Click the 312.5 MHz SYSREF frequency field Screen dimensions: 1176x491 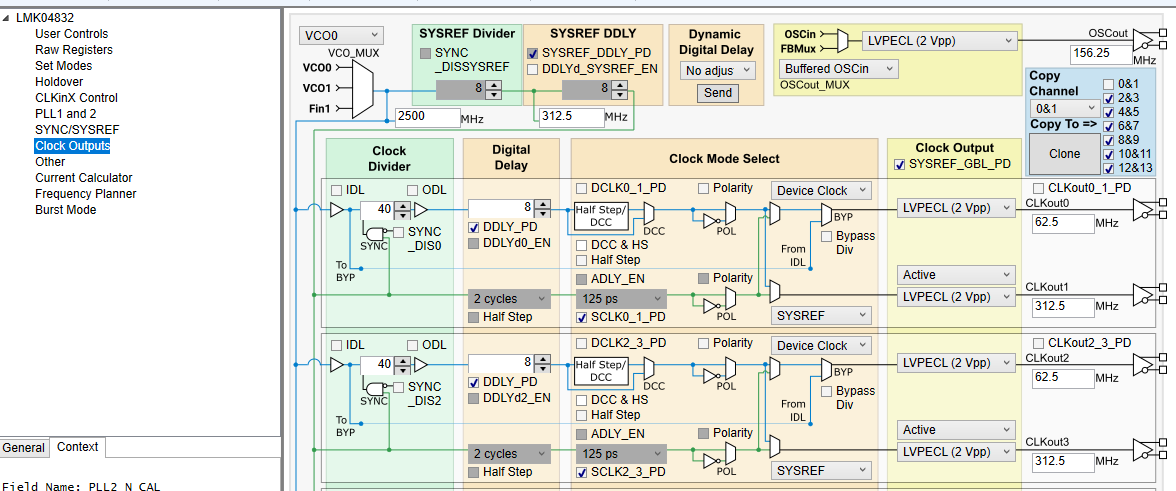point(572,118)
